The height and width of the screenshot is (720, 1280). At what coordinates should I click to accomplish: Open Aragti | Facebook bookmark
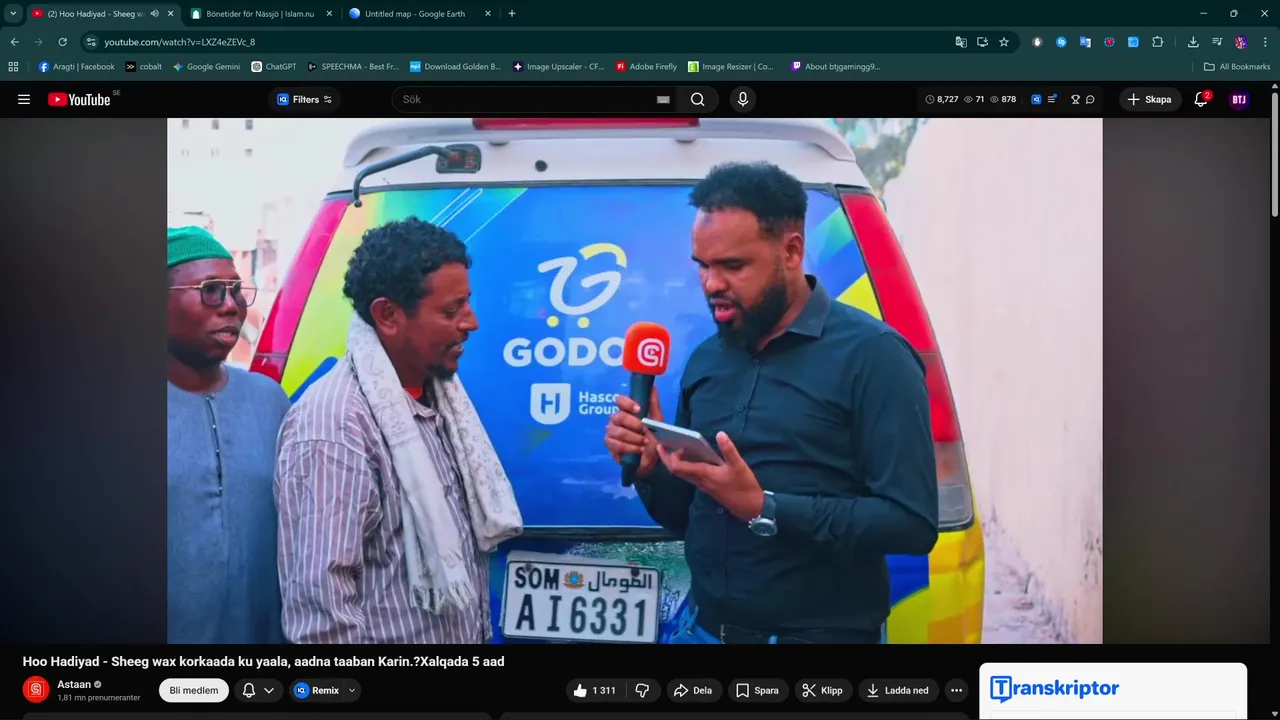pyautogui.click(x=76, y=67)
